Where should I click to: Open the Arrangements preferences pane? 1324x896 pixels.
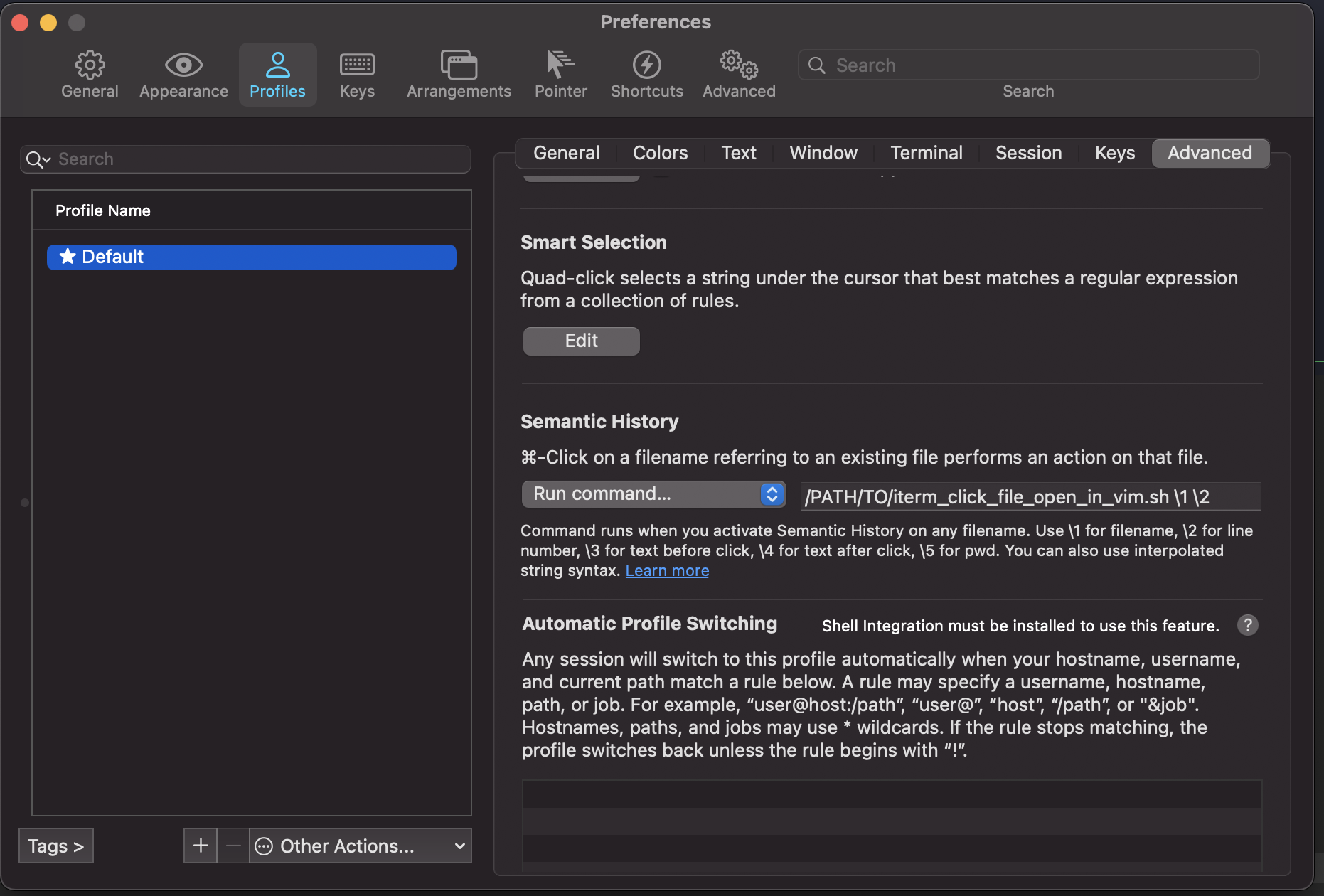(x=459, y=75)
